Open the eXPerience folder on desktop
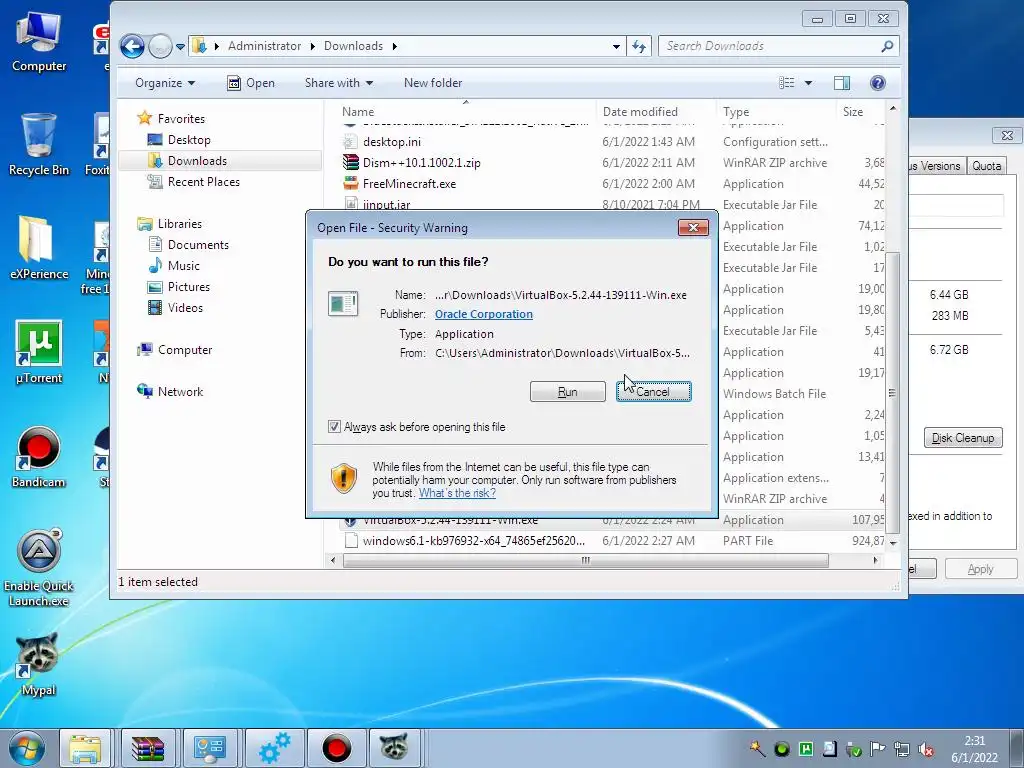 [x=39, y=248]
